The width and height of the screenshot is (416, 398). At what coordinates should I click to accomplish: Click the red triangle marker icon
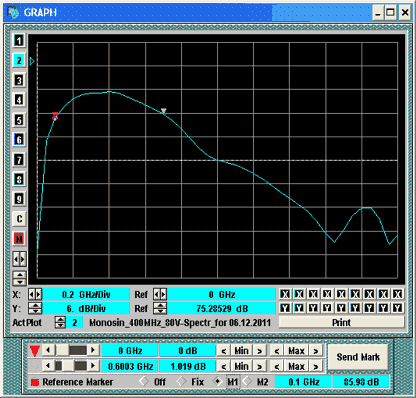[x=35, y=351]
